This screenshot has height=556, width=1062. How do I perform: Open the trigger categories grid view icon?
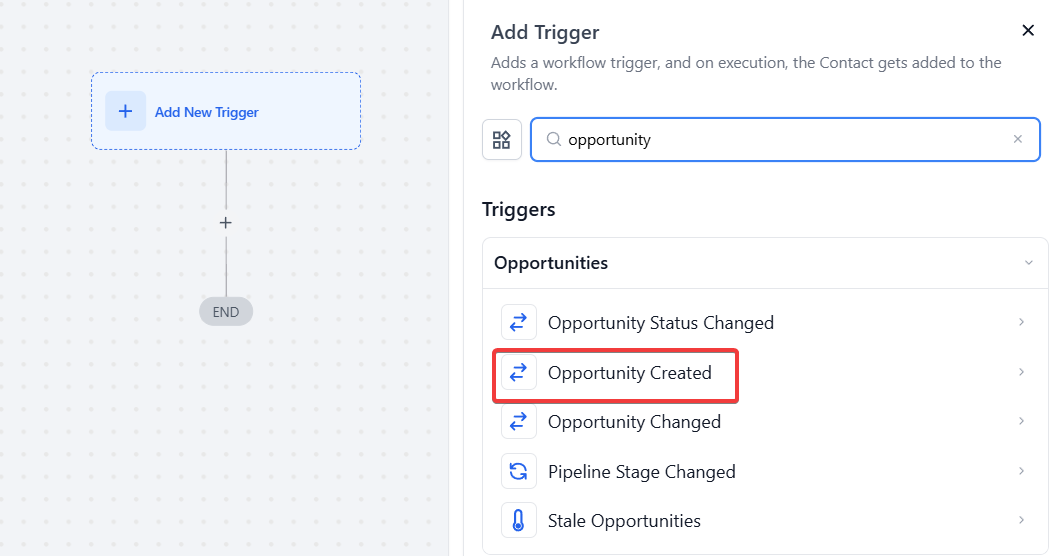pos(502,140)
